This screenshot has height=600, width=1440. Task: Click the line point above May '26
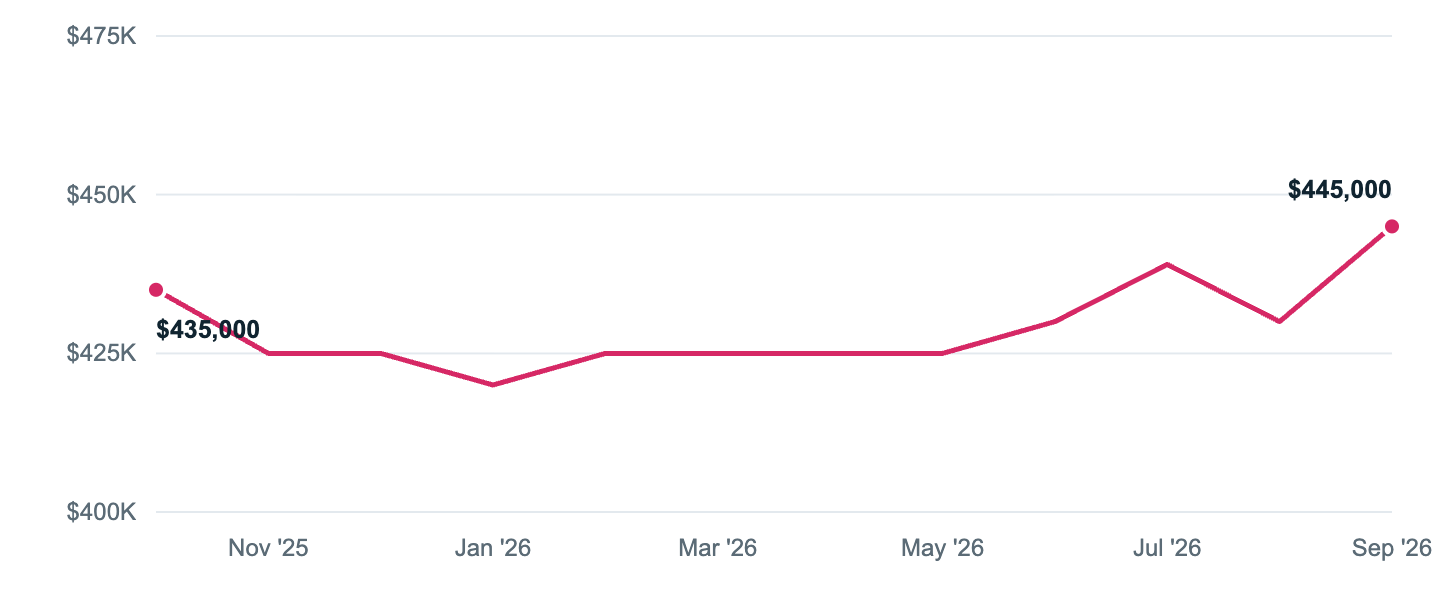943,353
